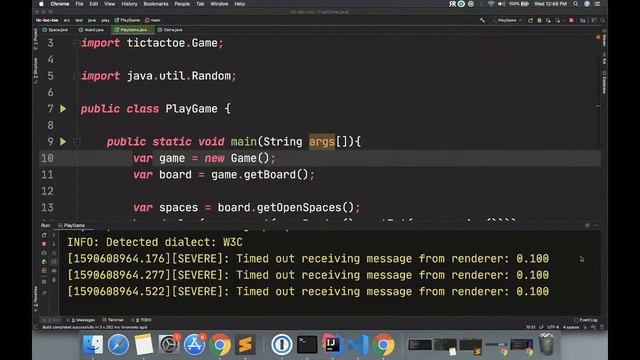Viewport: 640px width, 360px height.
Task: Open Finder from the Dock
Action: click(x=93, y=344)
